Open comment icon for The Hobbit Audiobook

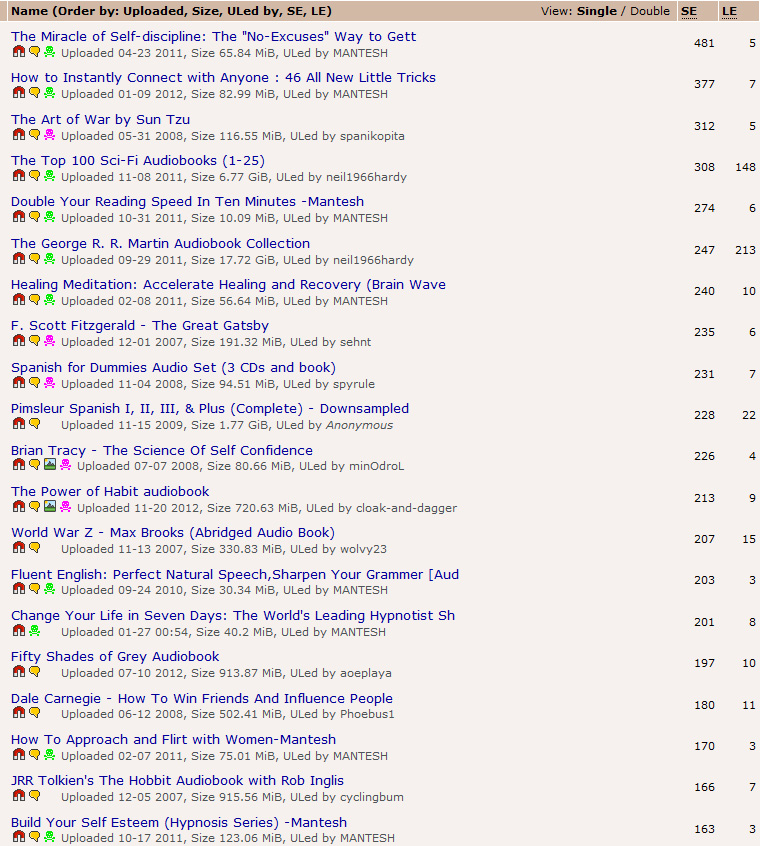[x=35, y=796]
